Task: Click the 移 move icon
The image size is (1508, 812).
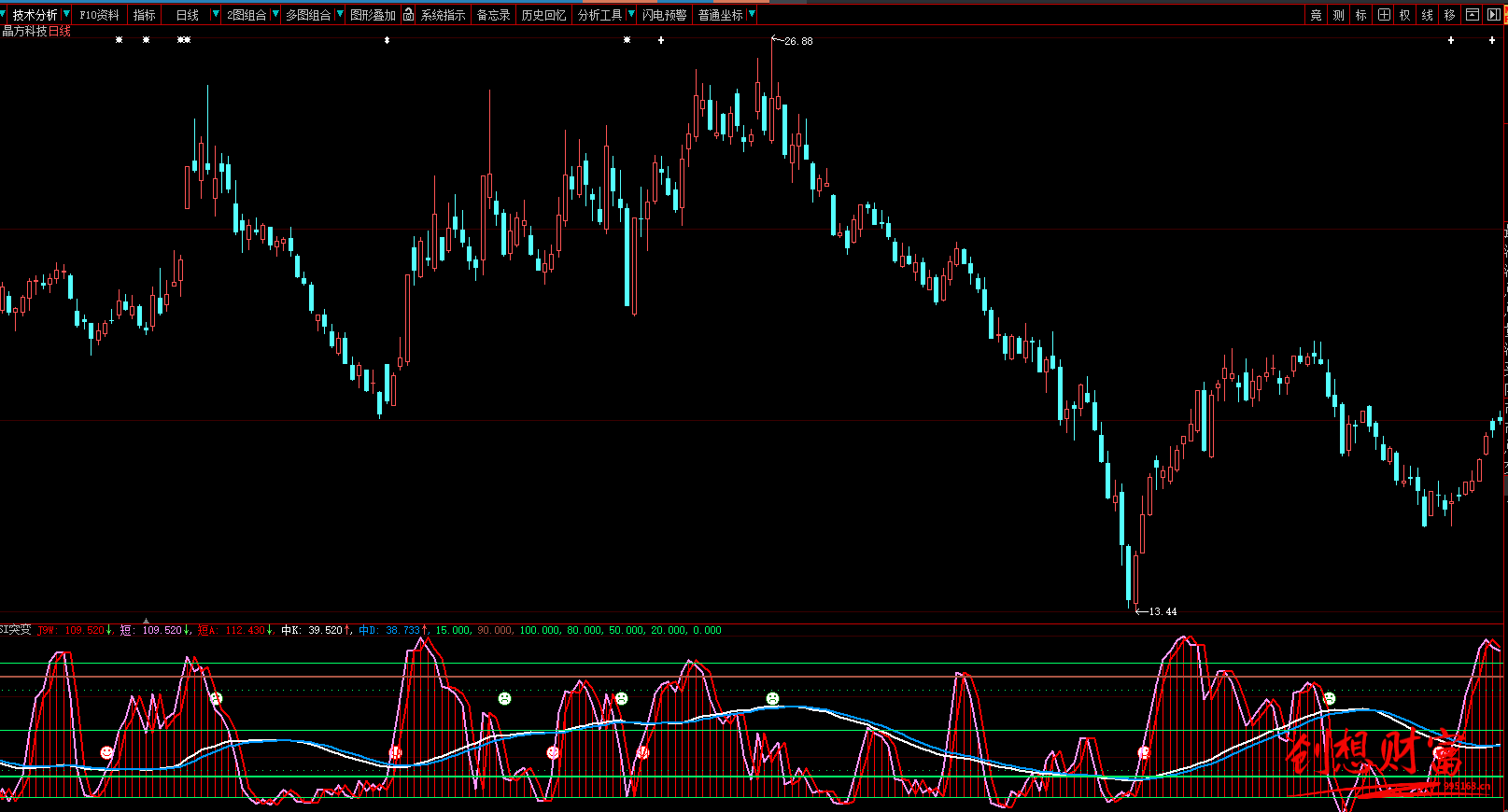Action: [1450, 15]
